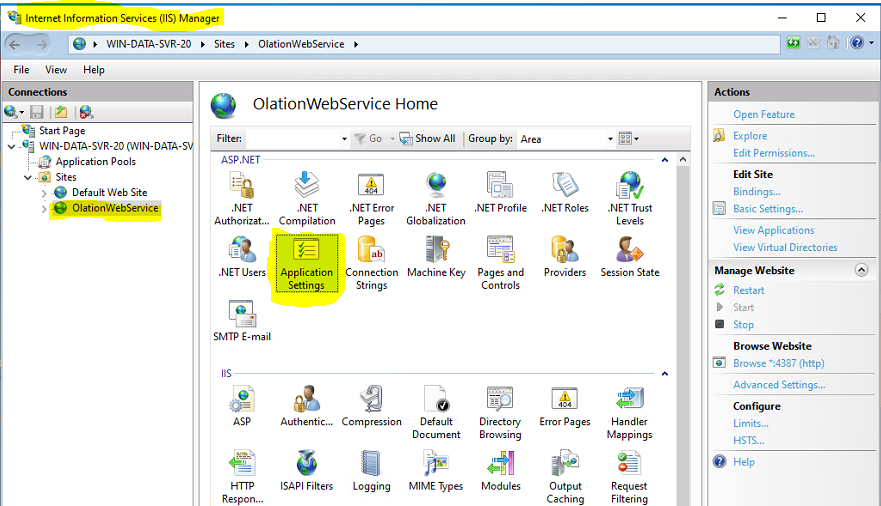Open the ISAPI Filters feature
The height and width of the screenshot is (506, 881).
pos(307,471)
